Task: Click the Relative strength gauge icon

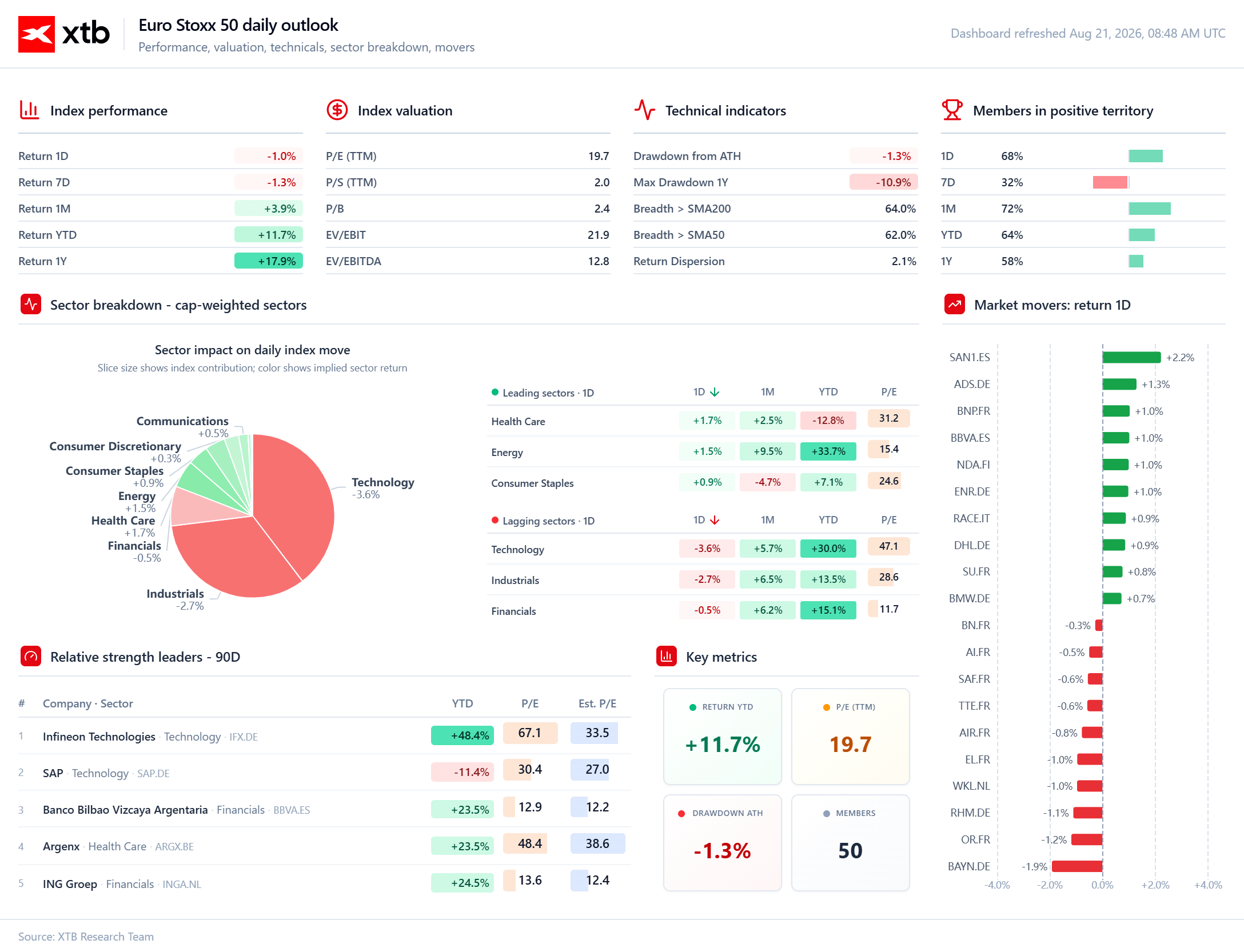Action: coord(31,656)
